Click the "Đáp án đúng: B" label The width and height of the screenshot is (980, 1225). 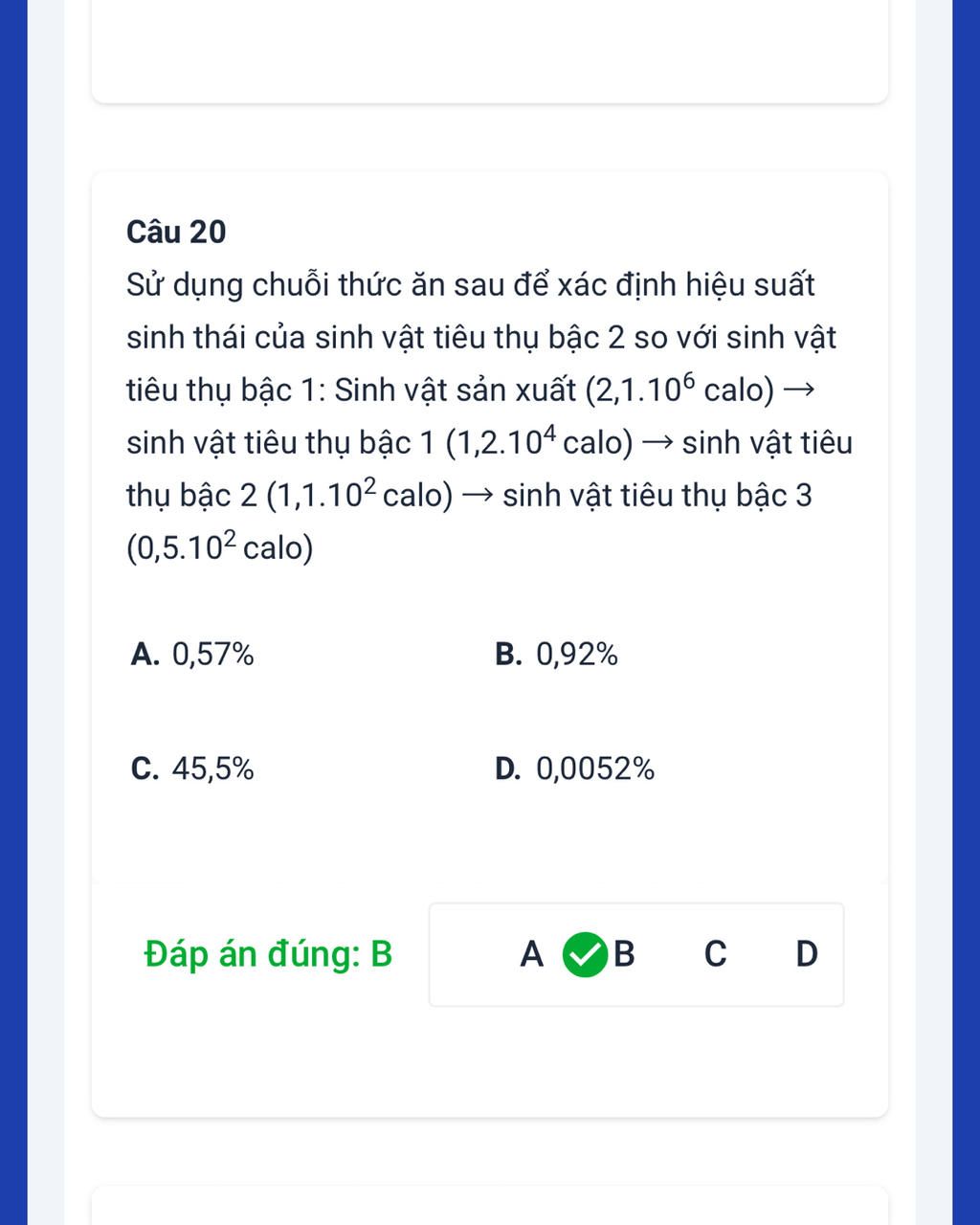click(x=268, y=954)
